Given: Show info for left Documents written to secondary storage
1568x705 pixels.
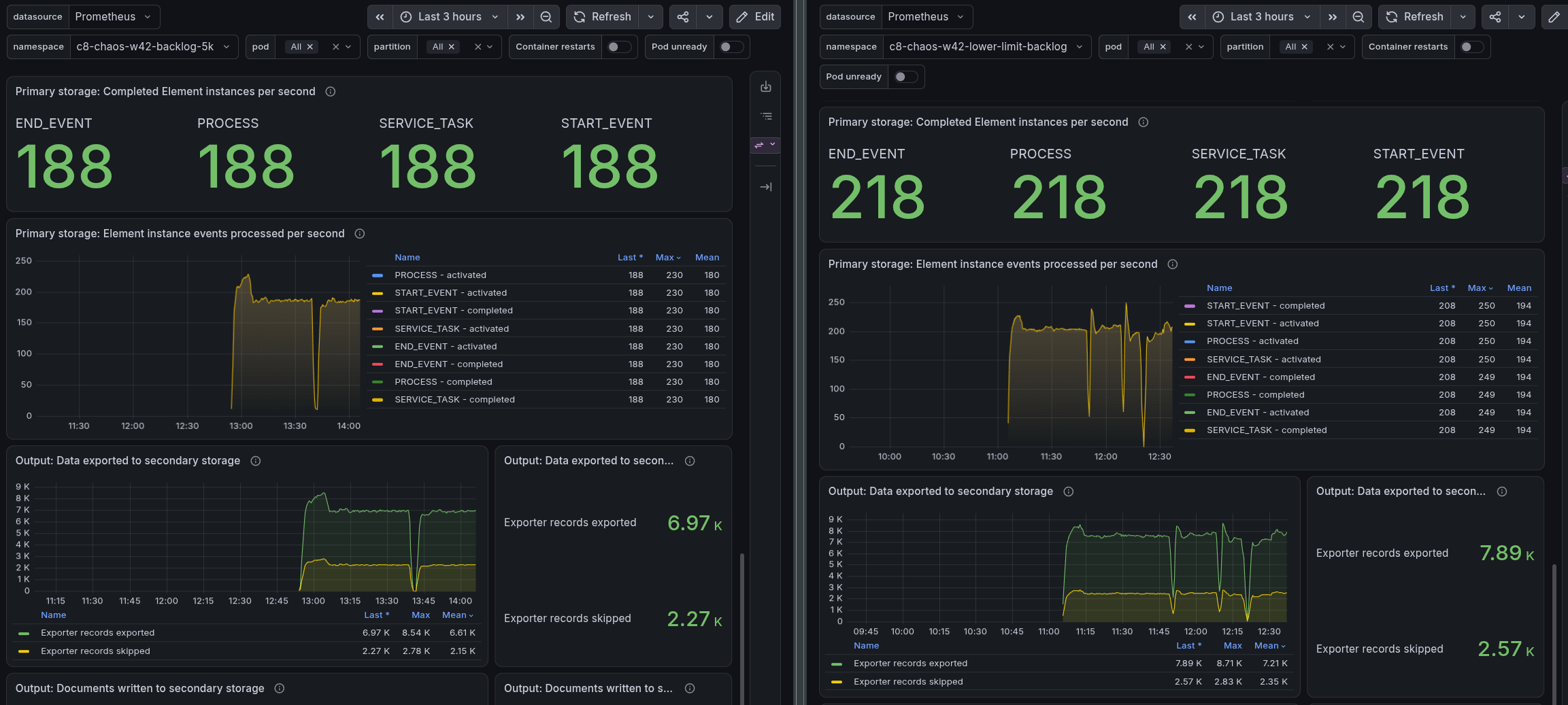Looking at the screenshot, I should pos(279,689).
